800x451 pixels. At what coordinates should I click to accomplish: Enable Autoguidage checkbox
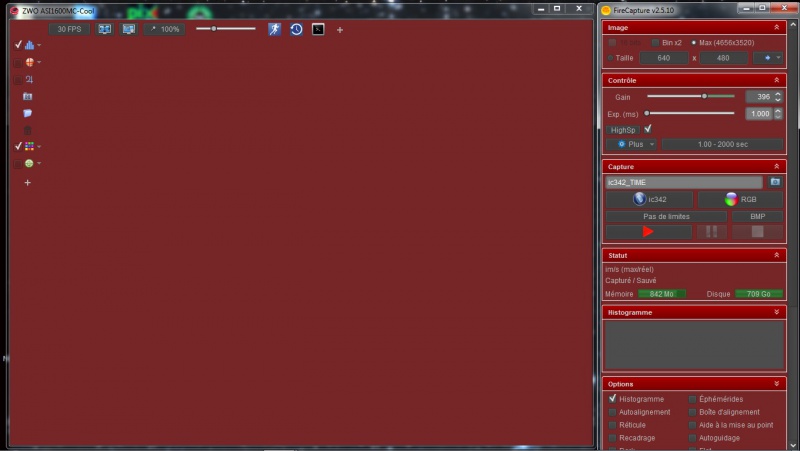point(692,438)
